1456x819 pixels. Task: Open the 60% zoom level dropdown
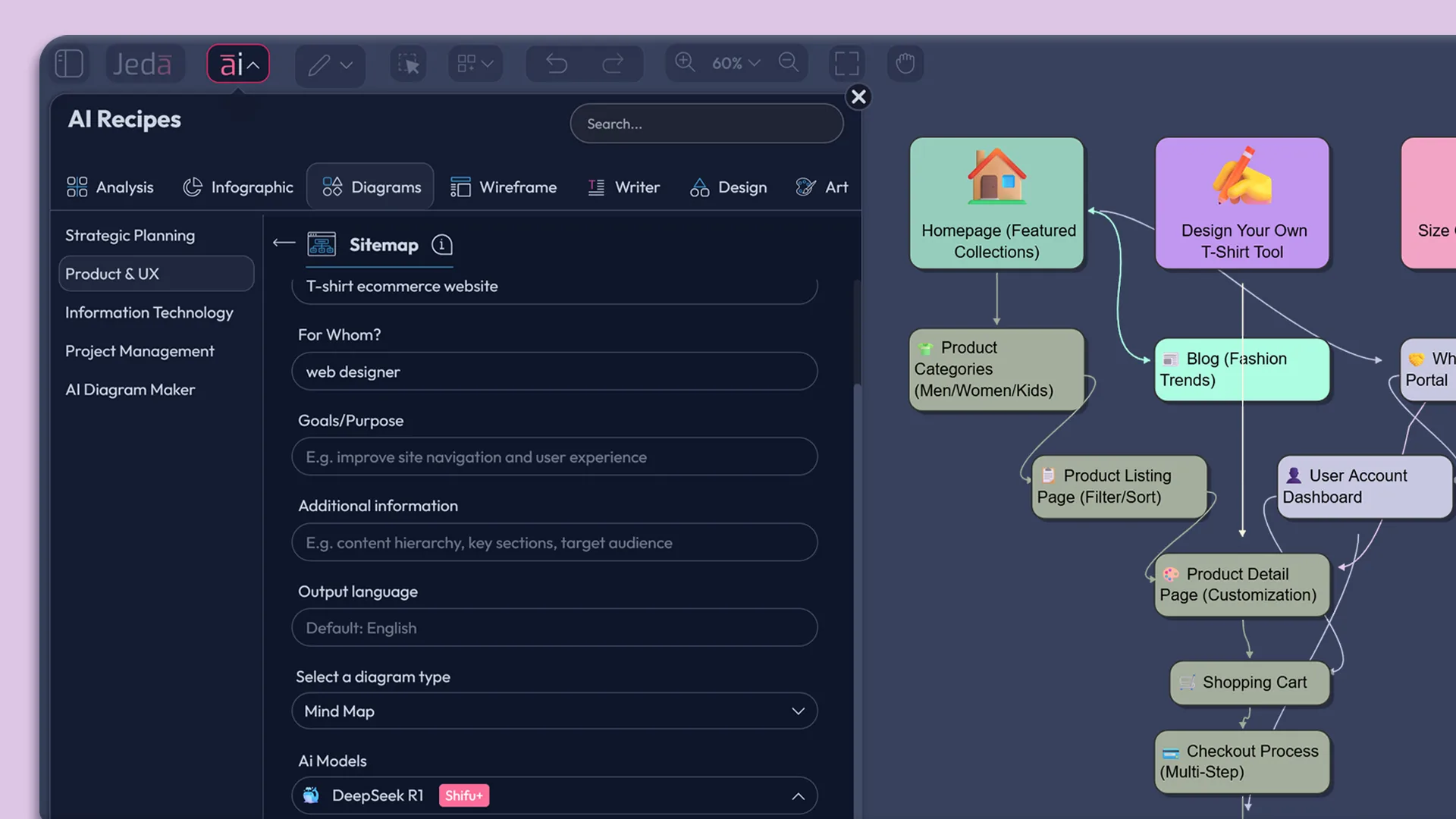[x=735, y=64]
